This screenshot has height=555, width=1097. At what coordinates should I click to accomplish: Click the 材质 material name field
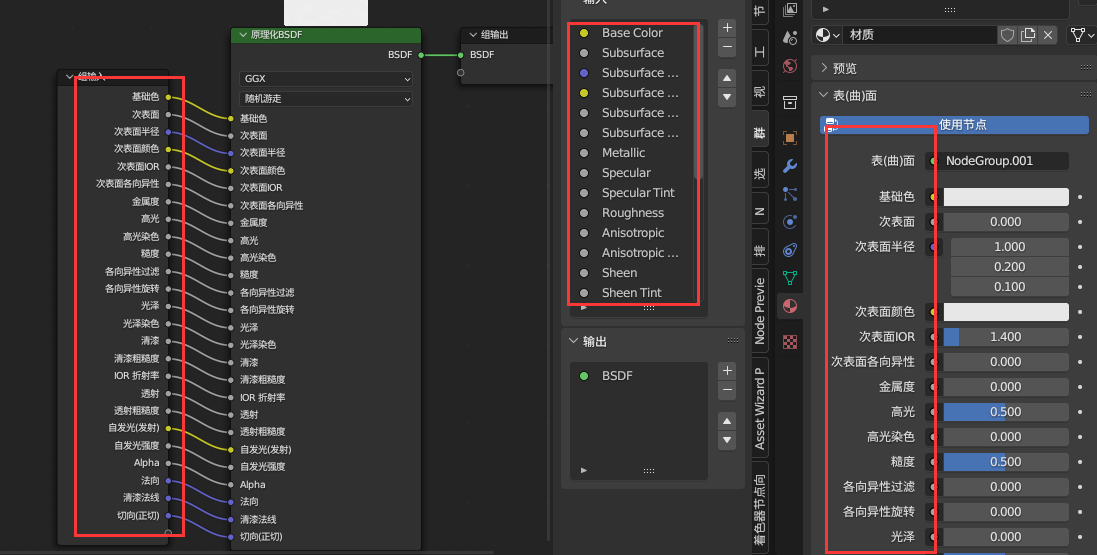pos(921,35)
